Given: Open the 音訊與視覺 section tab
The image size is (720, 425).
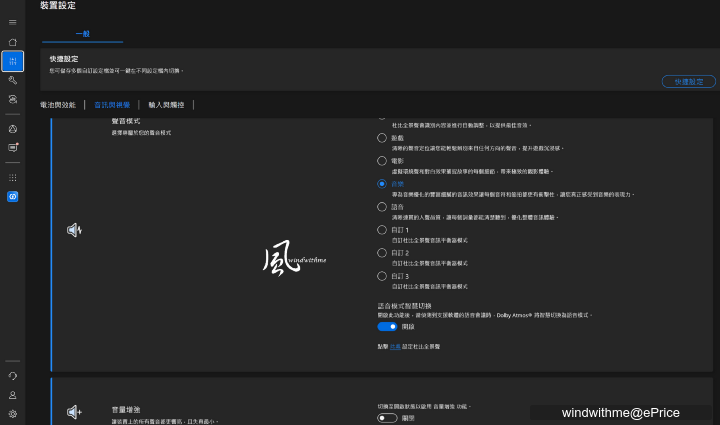Looking at the screenshot, I should click(x=112, y=105).
